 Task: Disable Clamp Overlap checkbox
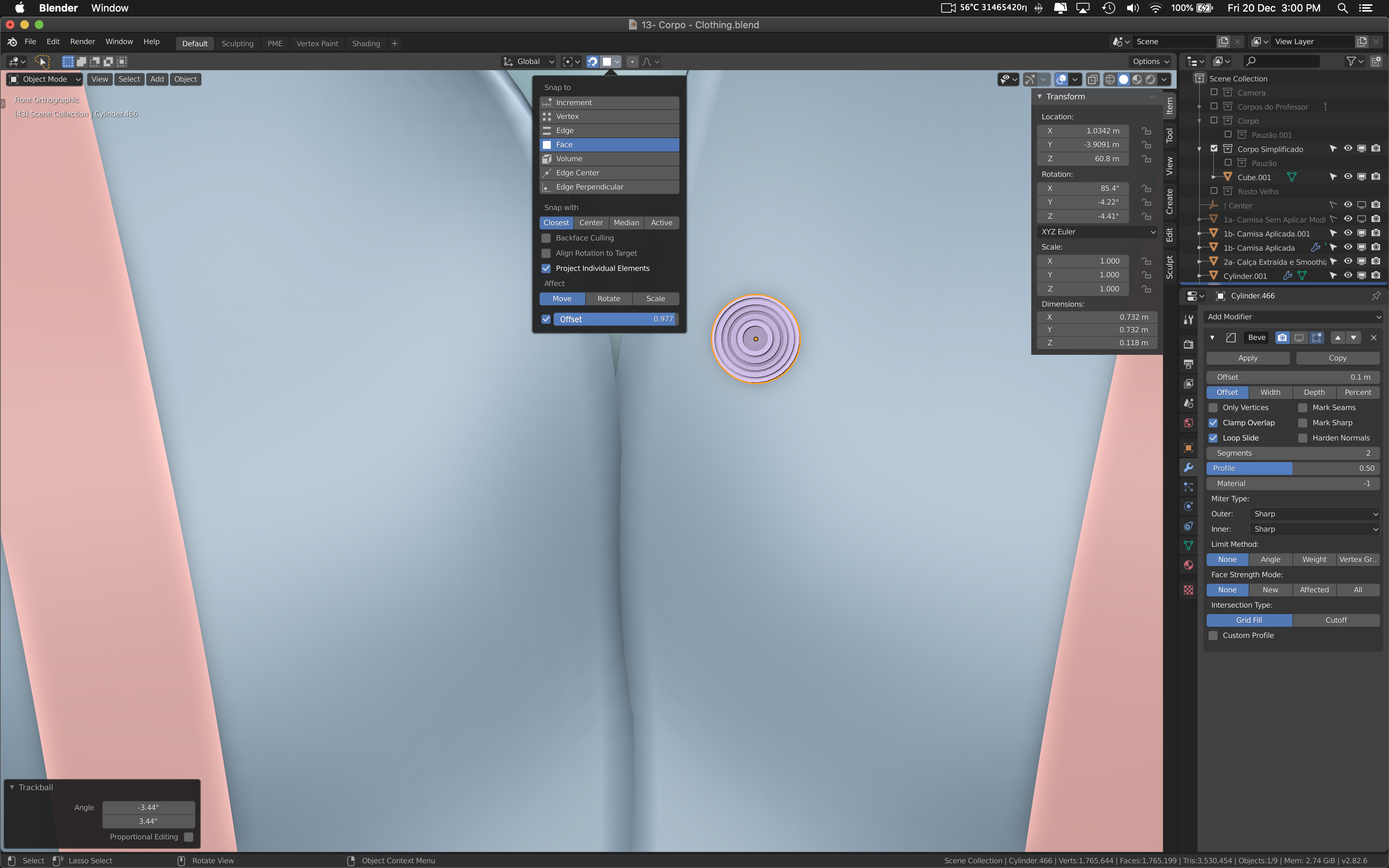pyautogui.click(x=1213, y=422)
